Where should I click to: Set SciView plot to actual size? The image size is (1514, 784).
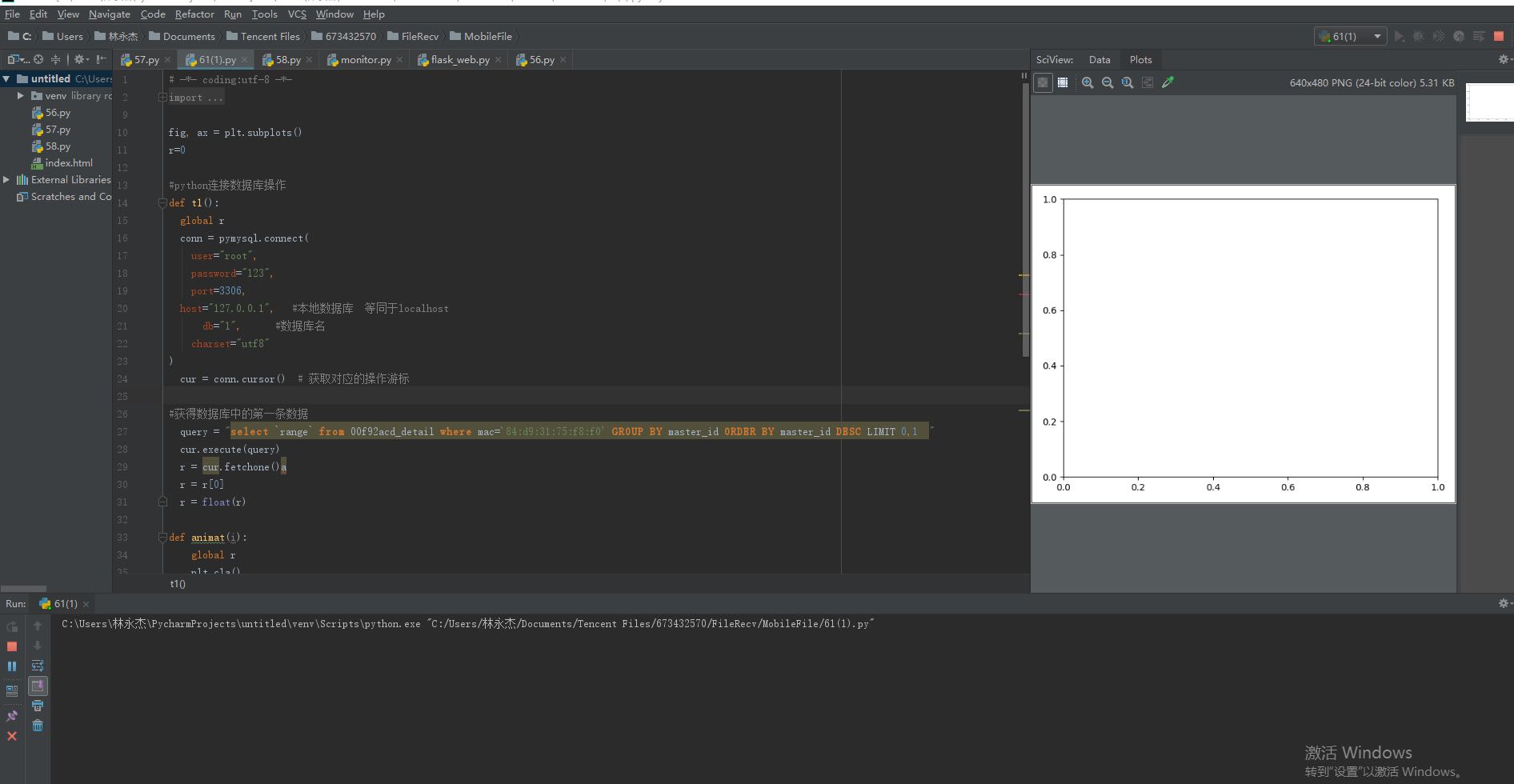pos(1127,82)
